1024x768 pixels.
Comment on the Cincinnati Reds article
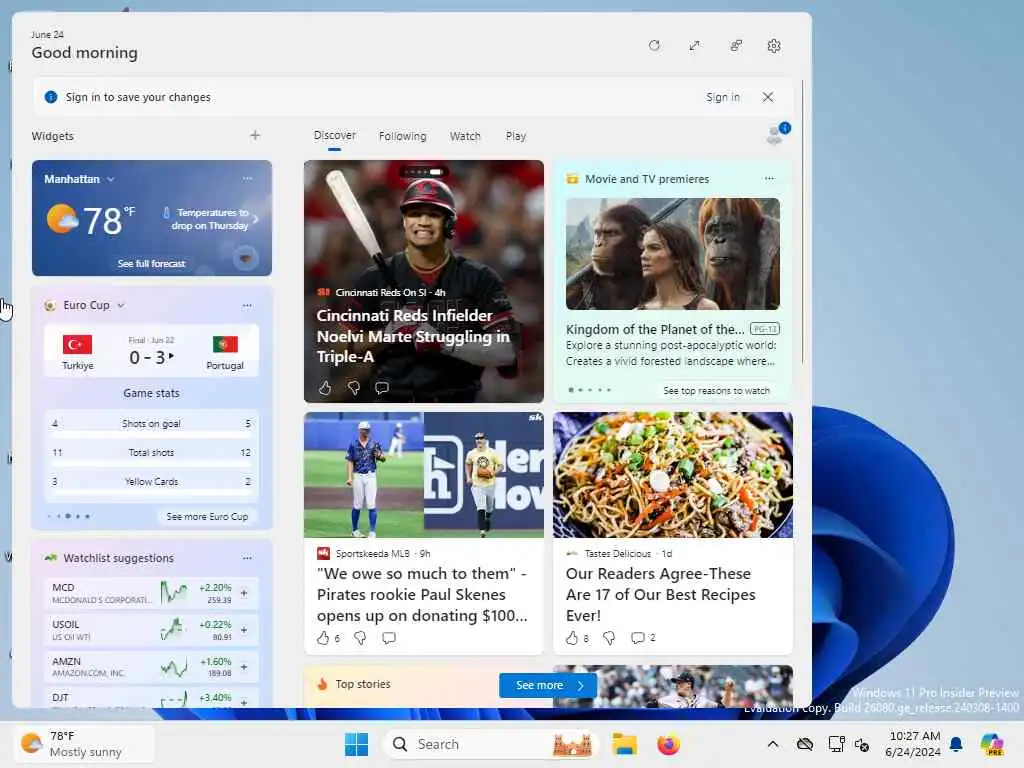(x=382, y=388)
